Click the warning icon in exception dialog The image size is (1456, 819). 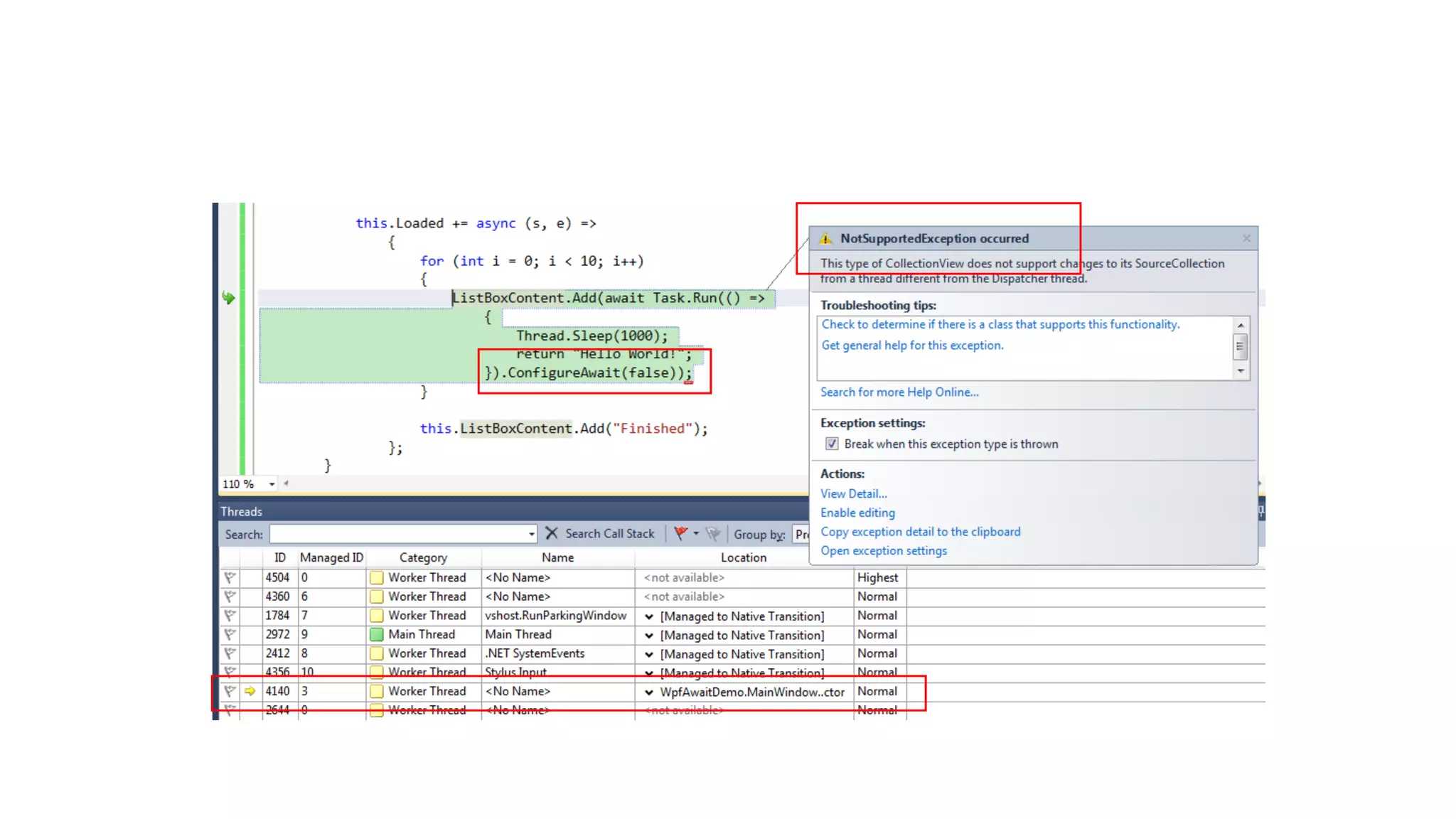click(x=825, y=239)
